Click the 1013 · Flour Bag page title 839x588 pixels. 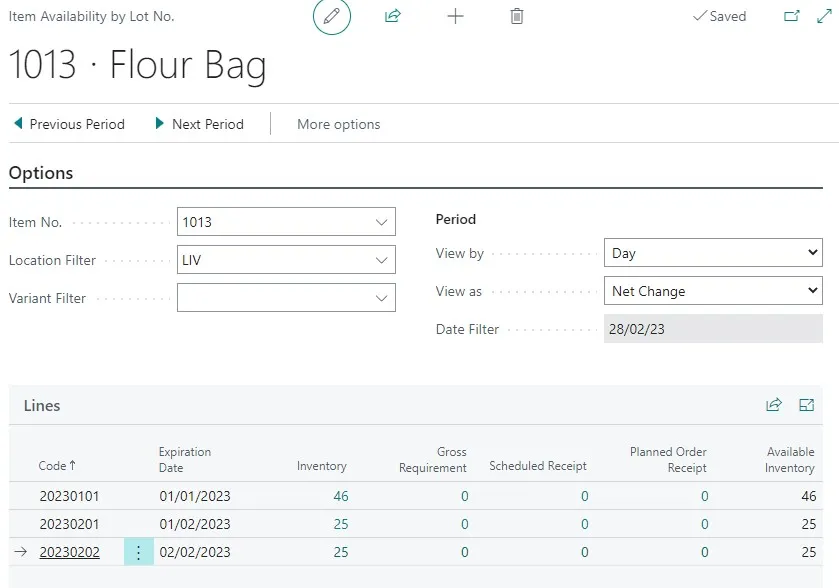click(138, 65)
